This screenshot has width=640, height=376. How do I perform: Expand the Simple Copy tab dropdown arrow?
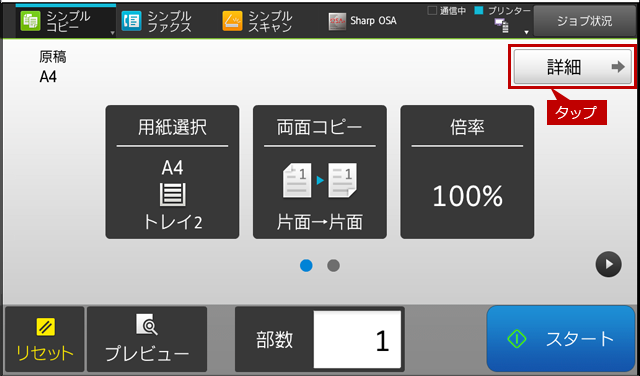click(x=112, y=33)
